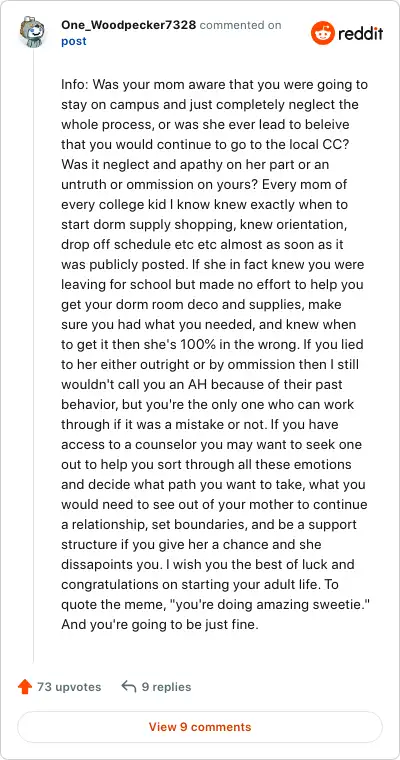Click the orange Reddit Snoo logo icon
Viewport: 400px width, 760px height.
(322, 33)
